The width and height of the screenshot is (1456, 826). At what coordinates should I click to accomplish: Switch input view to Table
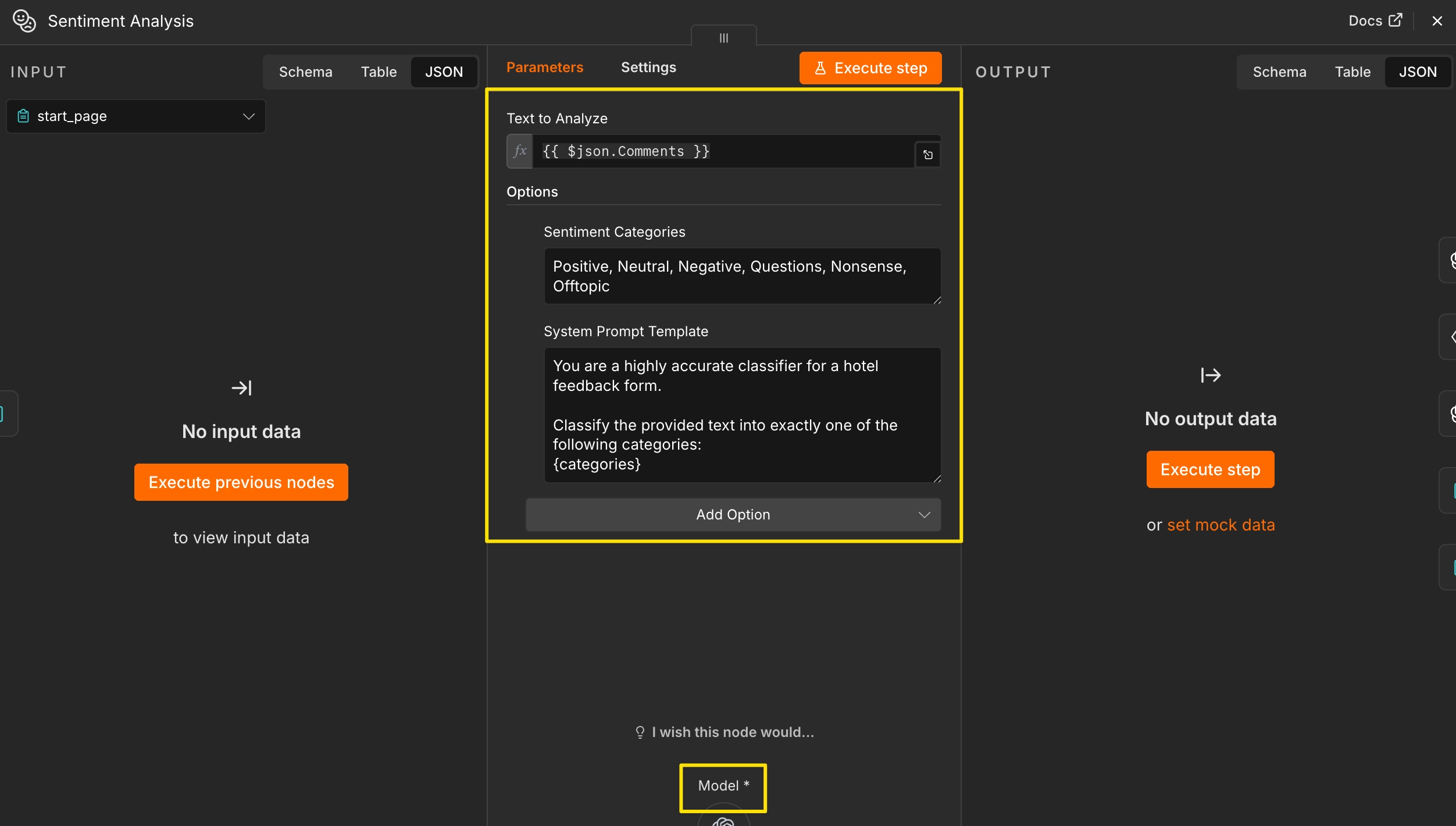379,72
